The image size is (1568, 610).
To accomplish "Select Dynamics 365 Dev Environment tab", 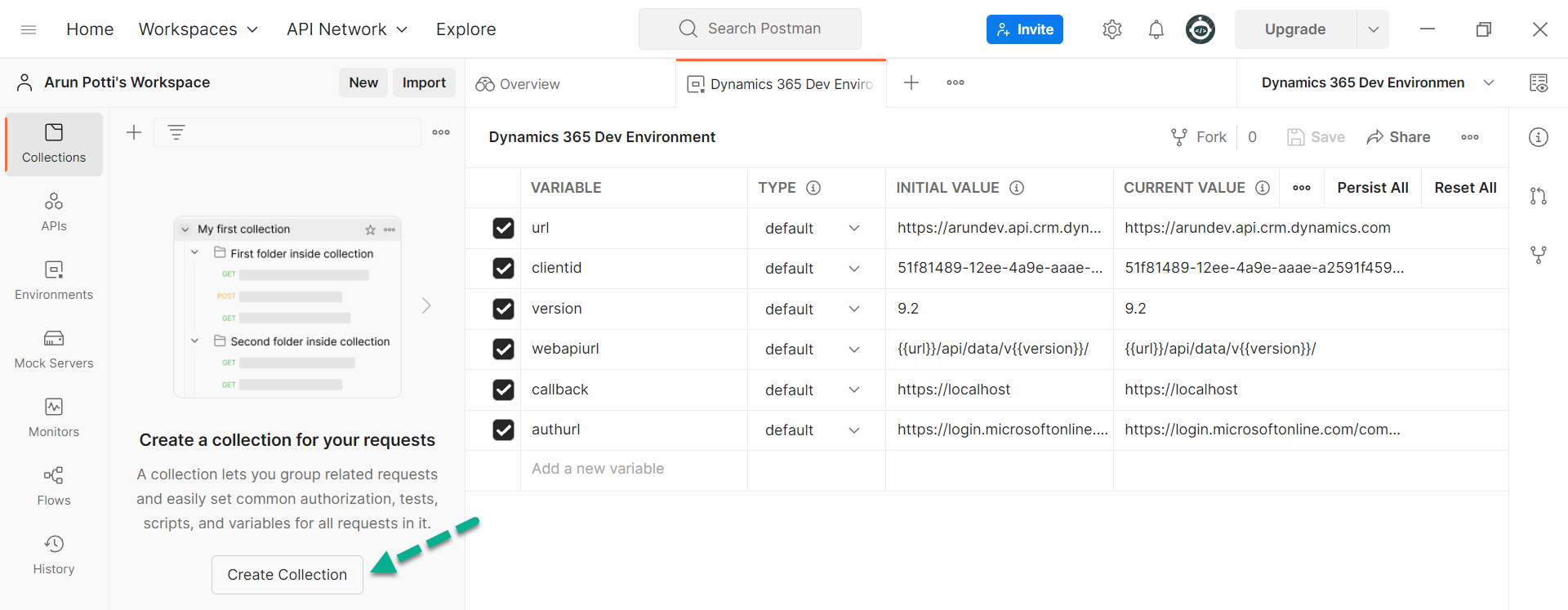I will tap(781, 84).
